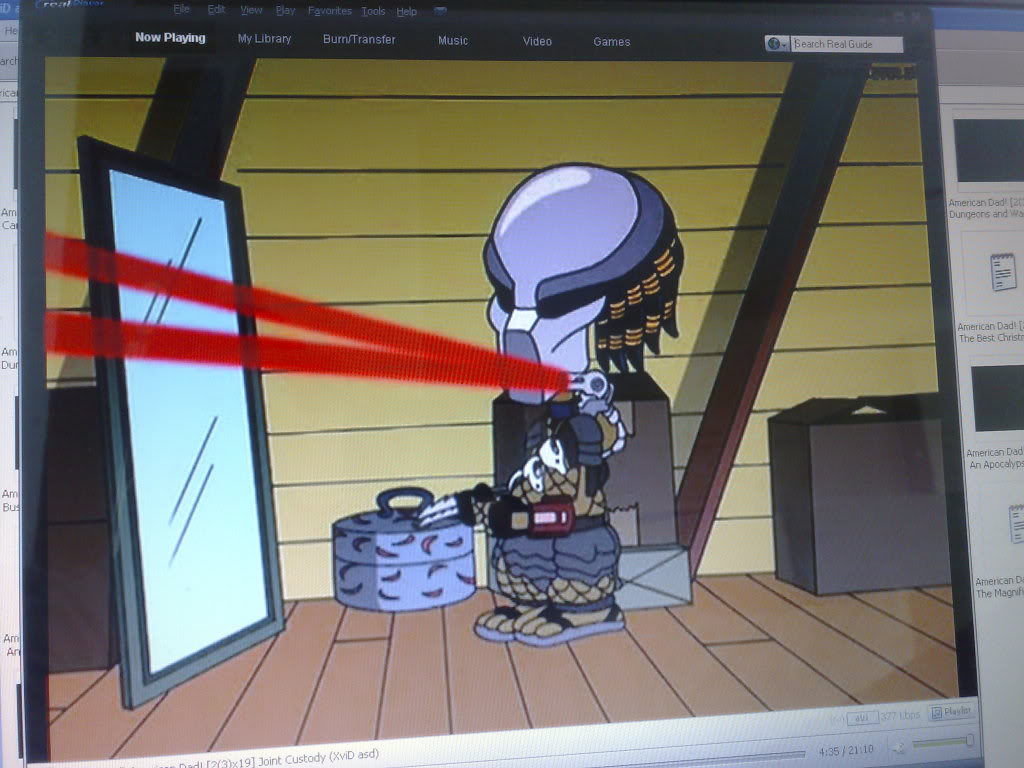Expand the dropdown arrow beside the info icon
Screen dimensions: 1024x768
(786, 45)
